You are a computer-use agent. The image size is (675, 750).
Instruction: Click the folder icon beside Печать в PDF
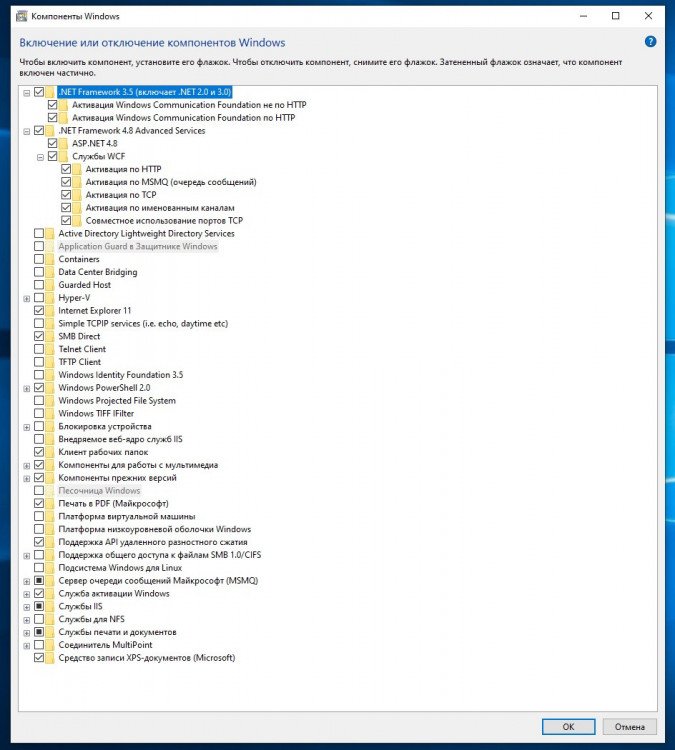point(50,503)
